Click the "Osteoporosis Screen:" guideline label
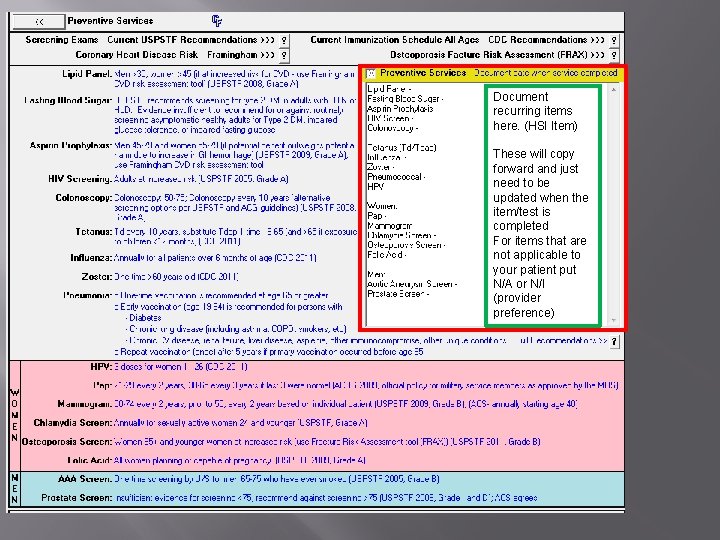Viewport: 720px width, 540px height. (x=67, y=442)
